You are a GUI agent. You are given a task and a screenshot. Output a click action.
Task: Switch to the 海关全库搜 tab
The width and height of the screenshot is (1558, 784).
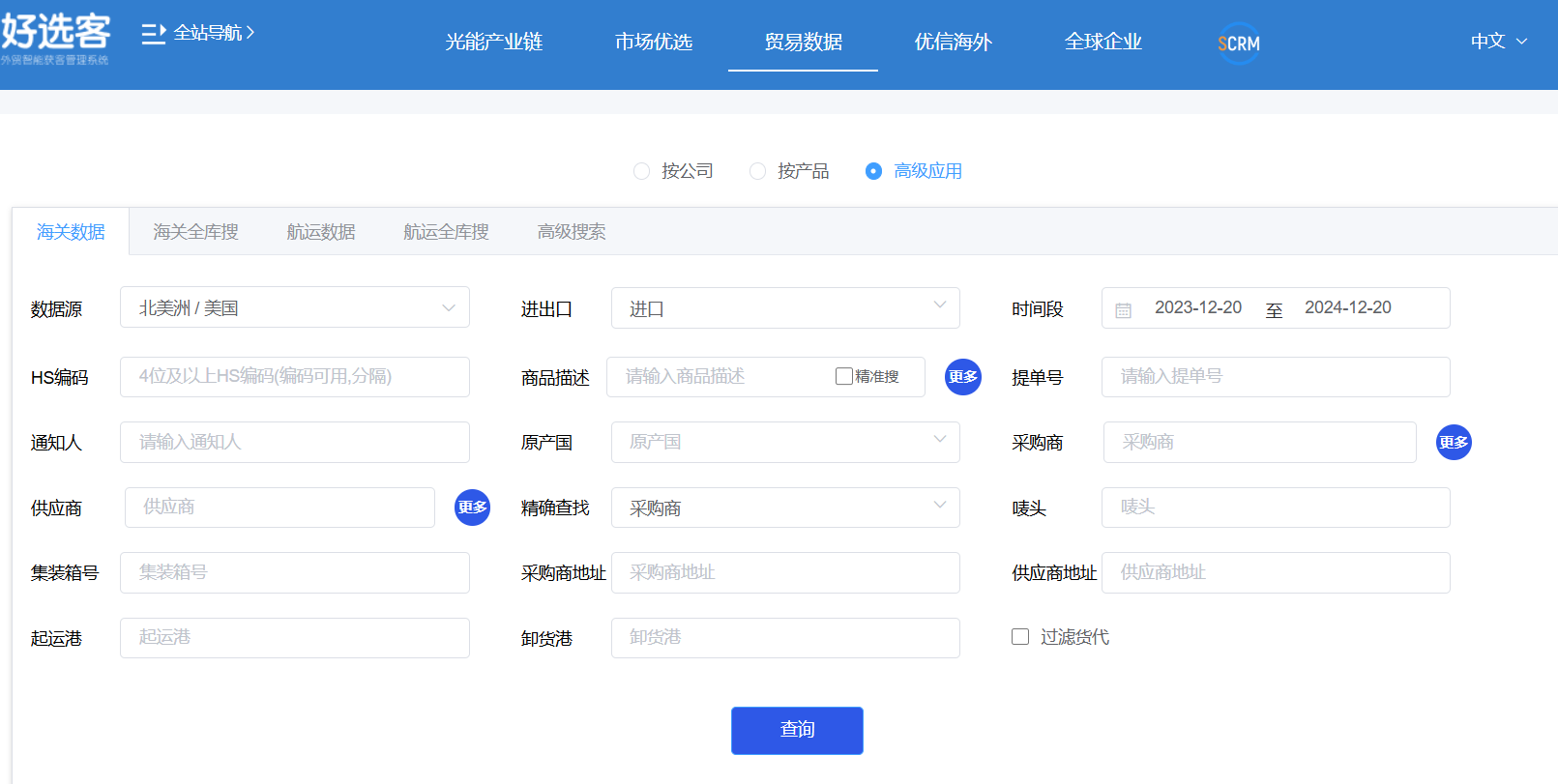pyautogui.click(x=195, y=232)
